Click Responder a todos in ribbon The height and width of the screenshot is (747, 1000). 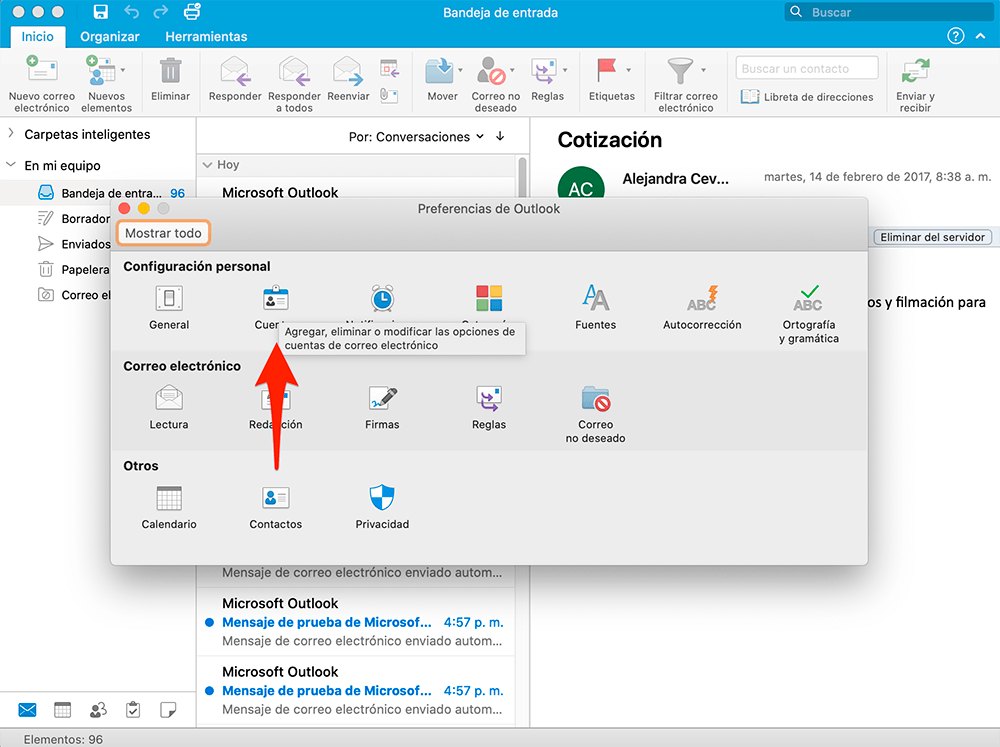pos(294,84)
